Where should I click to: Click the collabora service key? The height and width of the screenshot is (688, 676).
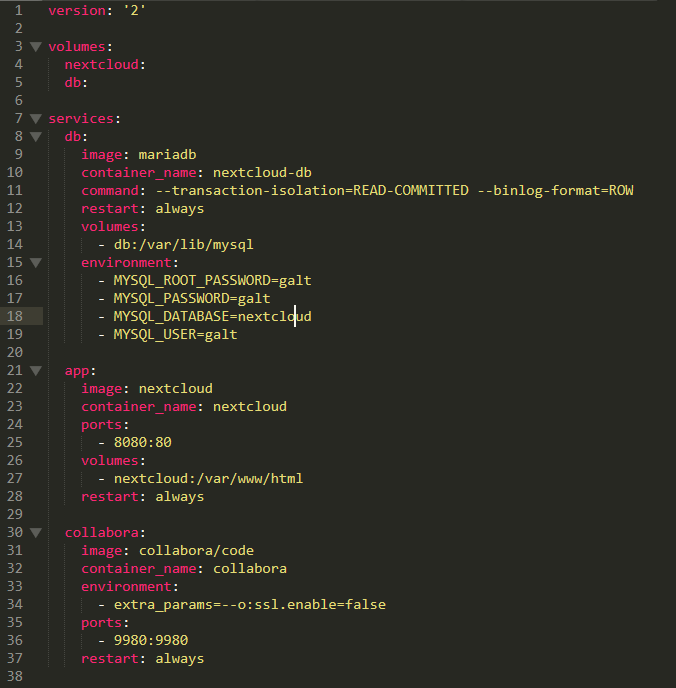point(102,533)
